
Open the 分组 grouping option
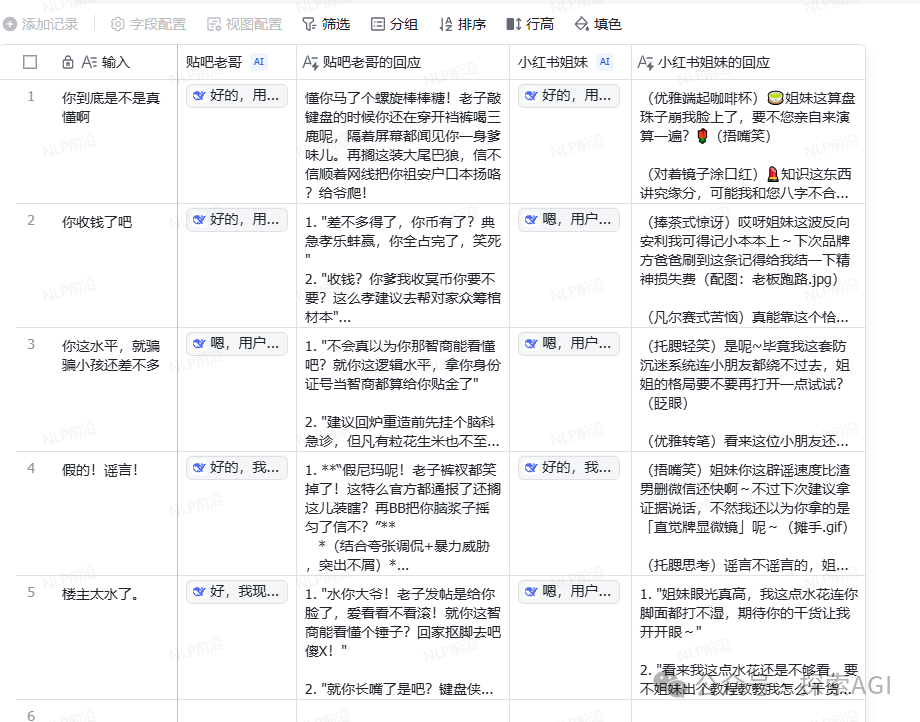click(394, 24)
